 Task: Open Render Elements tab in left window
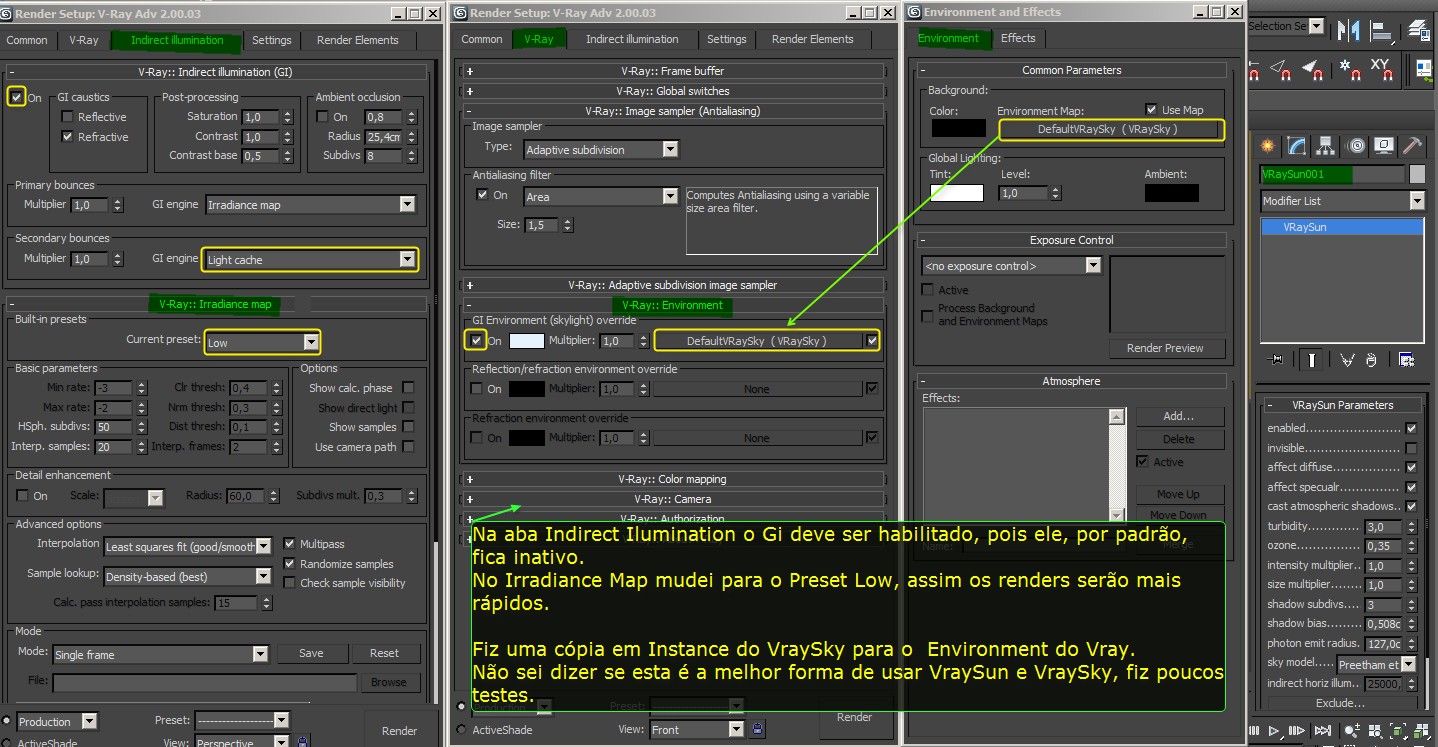coord(357,40)
